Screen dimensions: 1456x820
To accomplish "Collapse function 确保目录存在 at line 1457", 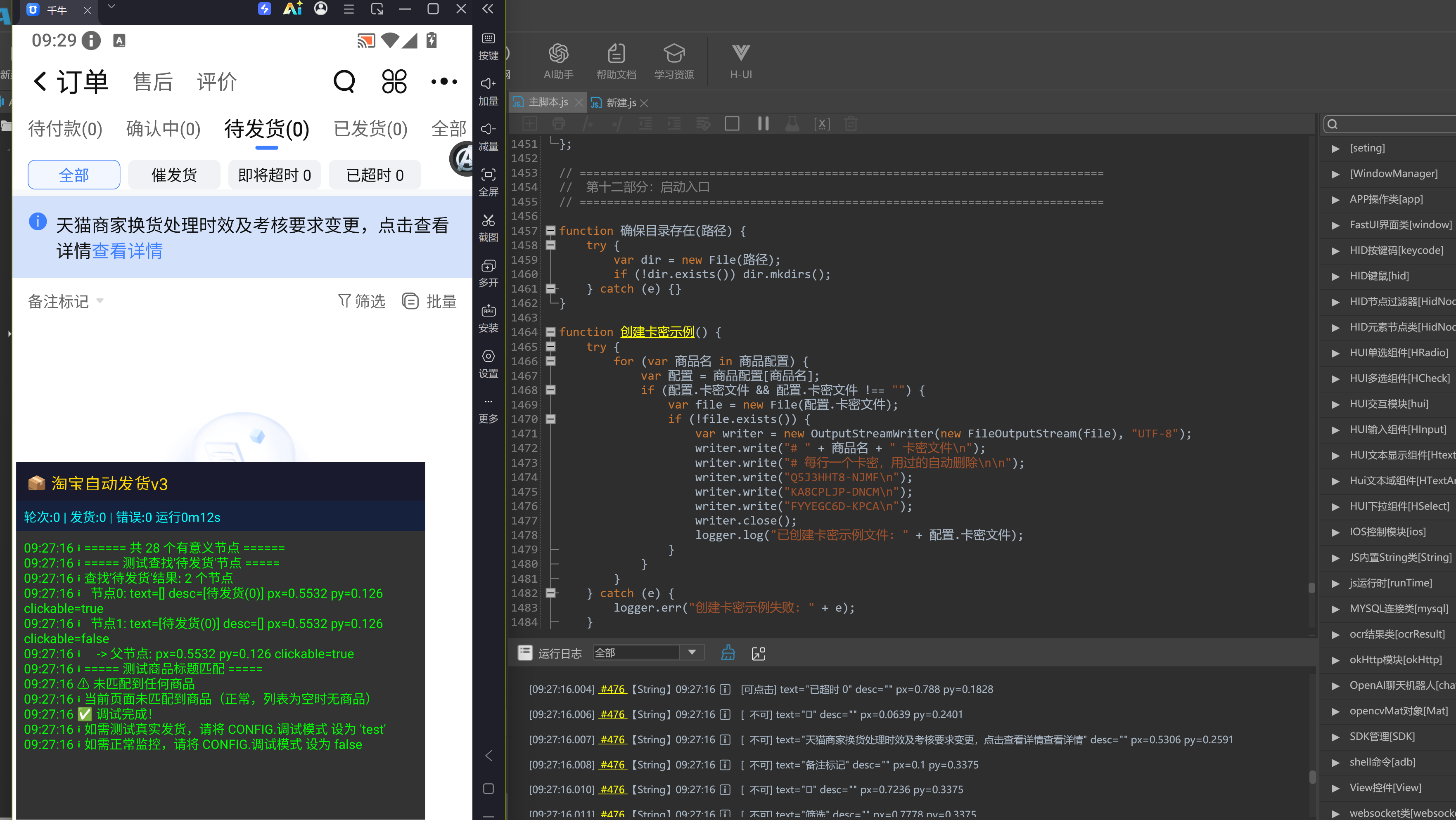I will coord(550,230).
